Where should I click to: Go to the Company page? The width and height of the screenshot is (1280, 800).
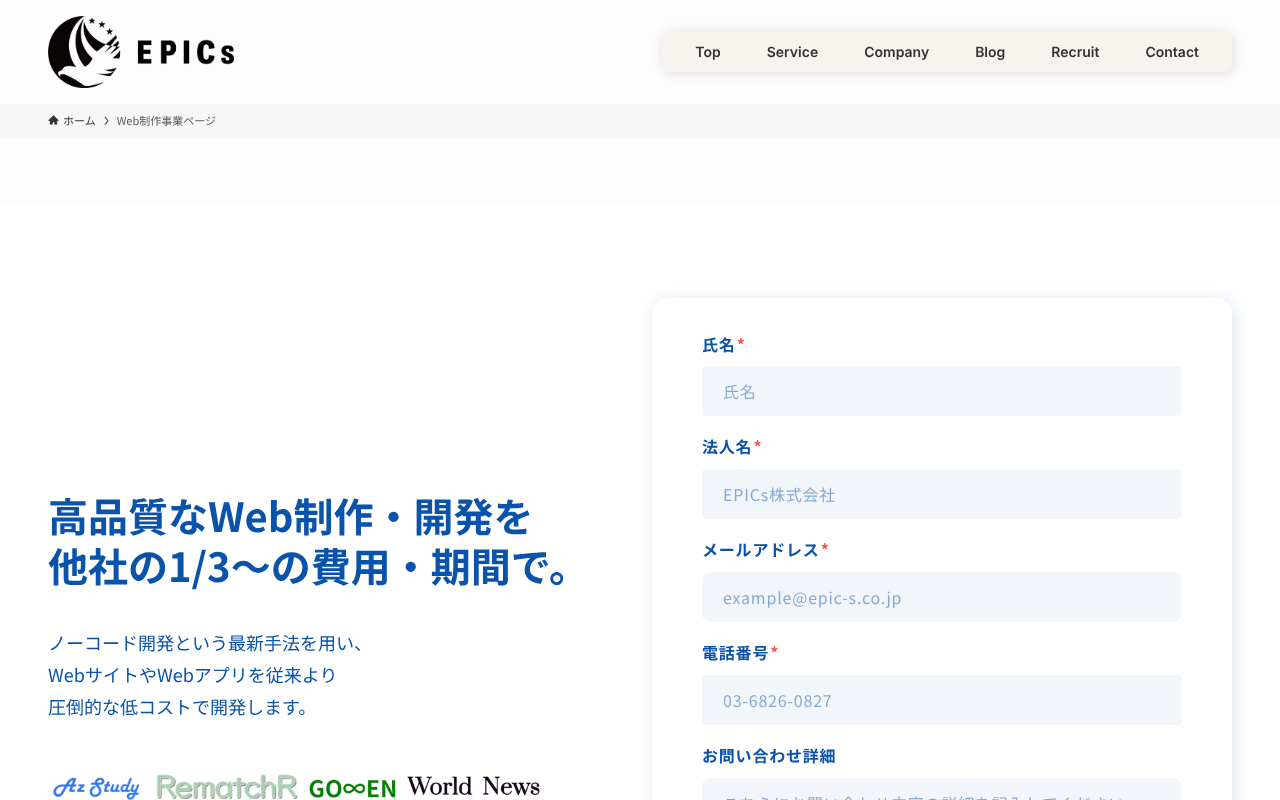click(896, 52)
